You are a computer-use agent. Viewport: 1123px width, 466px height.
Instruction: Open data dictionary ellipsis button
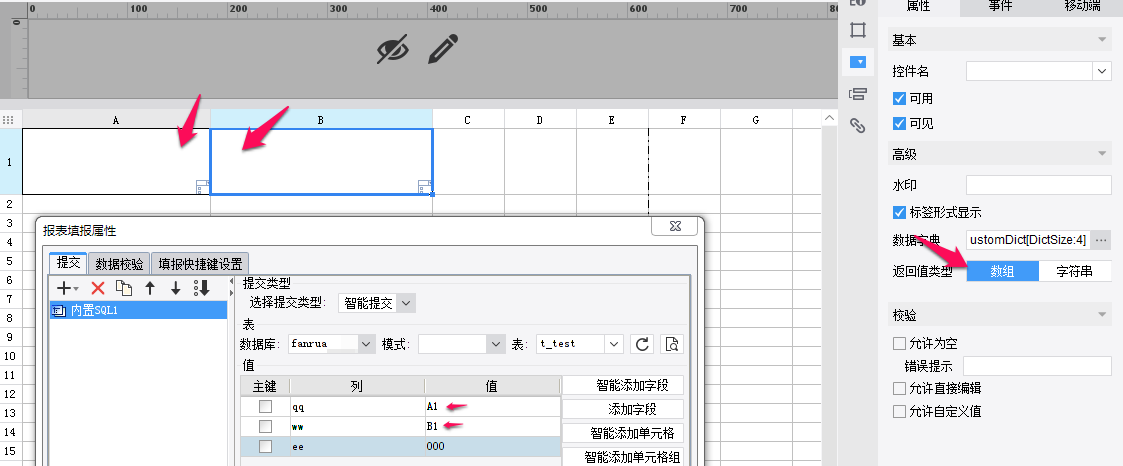[1102, 240]
